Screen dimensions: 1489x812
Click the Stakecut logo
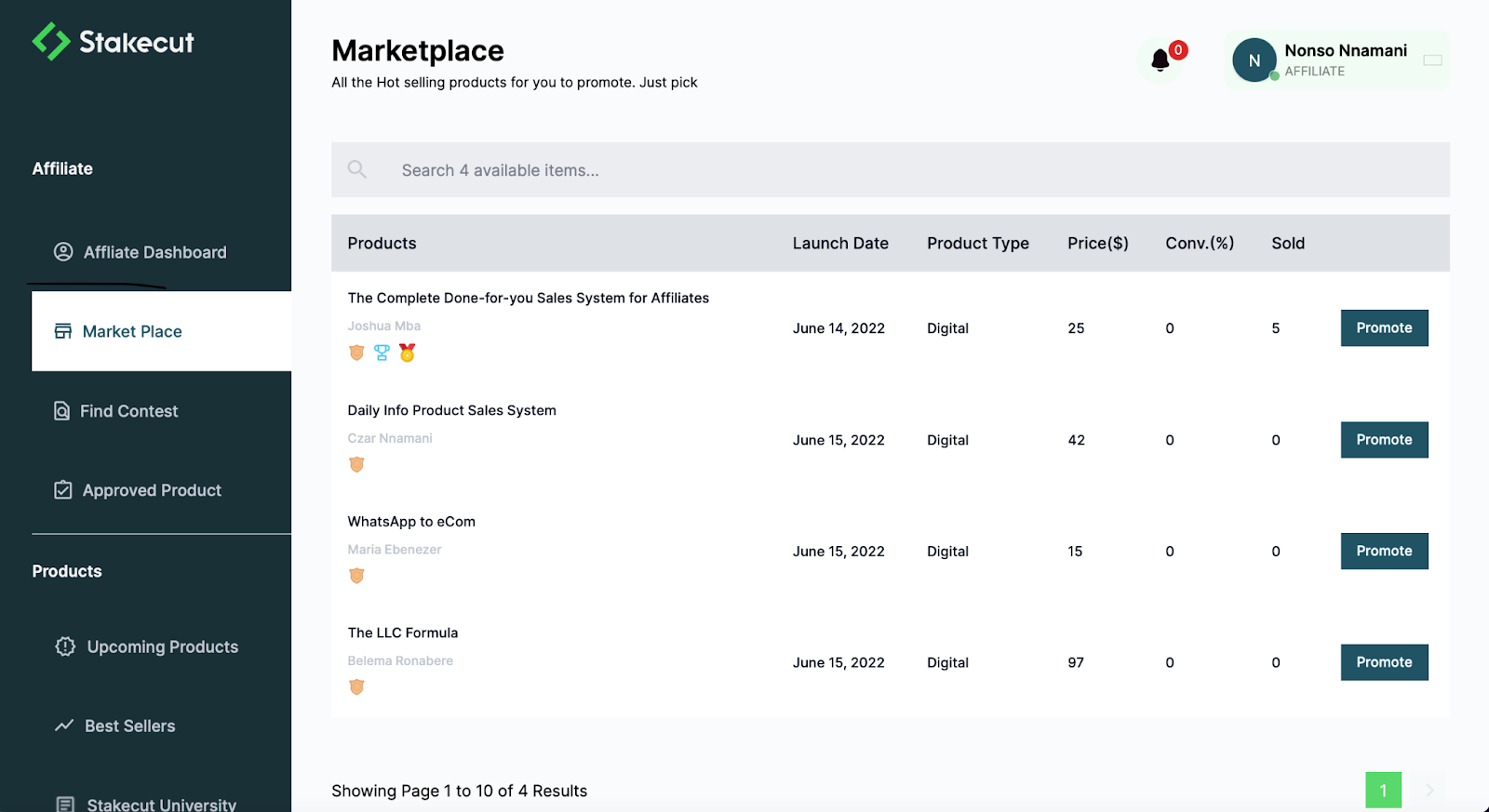pos(114,42)
